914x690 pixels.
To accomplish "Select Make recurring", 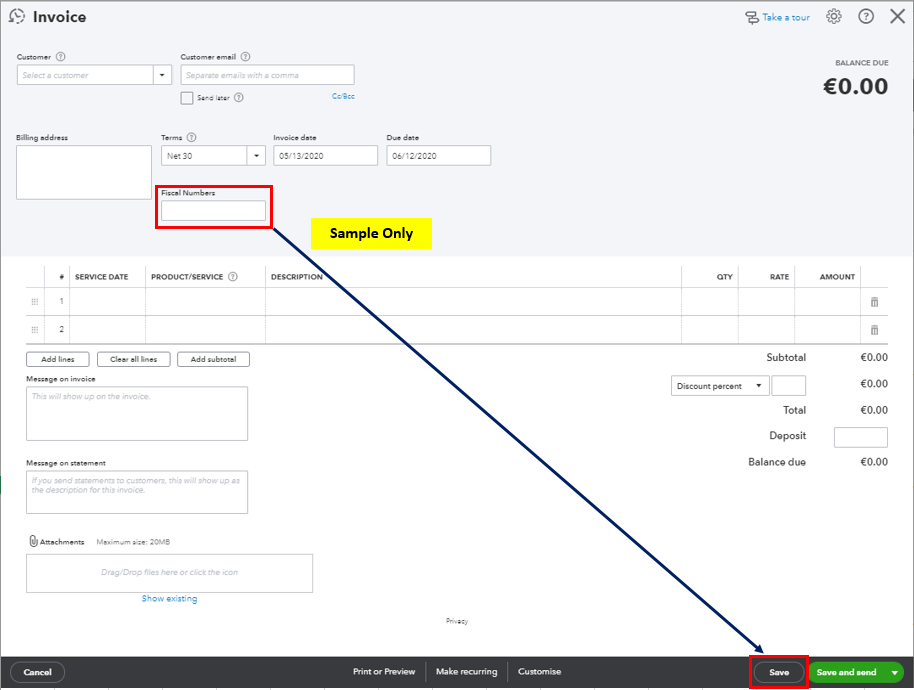I will point(467,671).
